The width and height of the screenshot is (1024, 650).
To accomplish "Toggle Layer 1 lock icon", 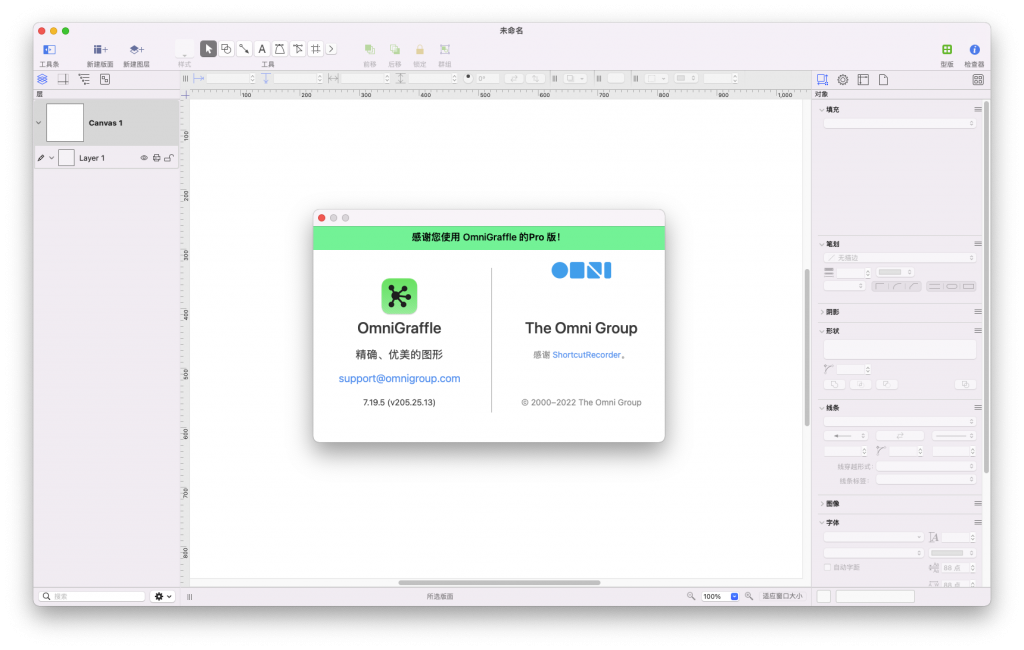I will tap(169, 158).
